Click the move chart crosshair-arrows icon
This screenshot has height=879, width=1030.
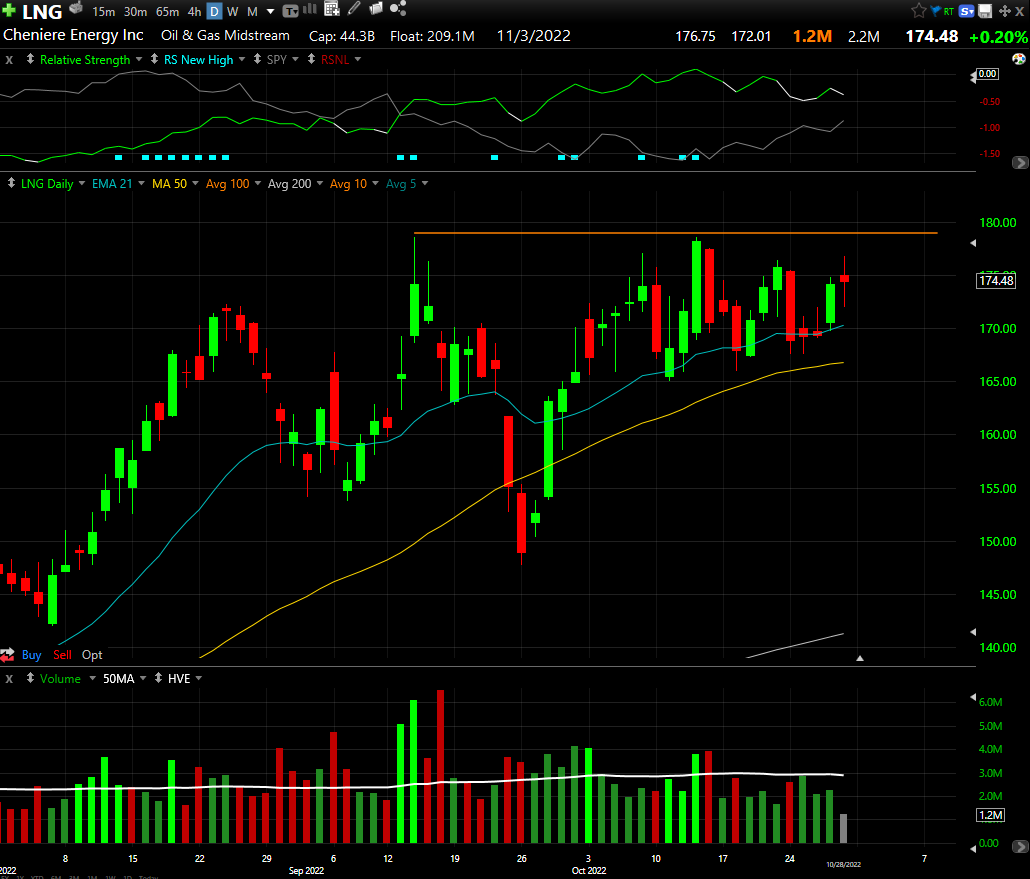click(x=1004, y=11)
